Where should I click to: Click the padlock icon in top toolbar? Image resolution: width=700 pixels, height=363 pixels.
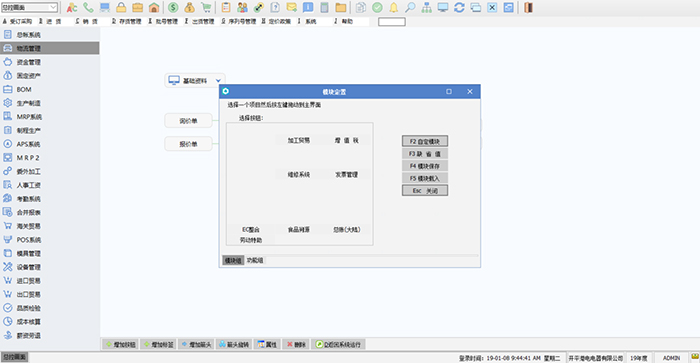(121, 8)
